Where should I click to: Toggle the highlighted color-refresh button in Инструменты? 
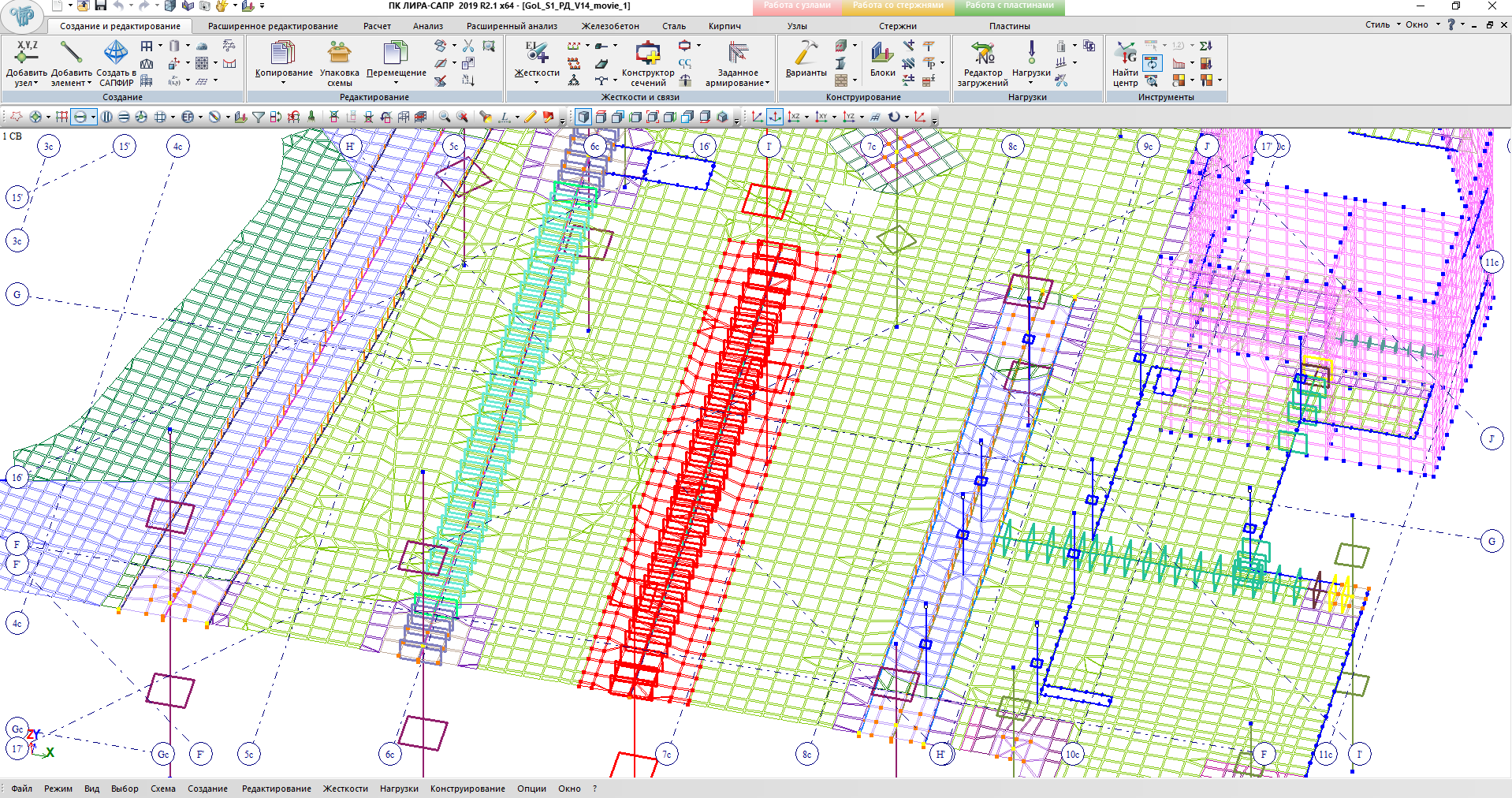1153,63
